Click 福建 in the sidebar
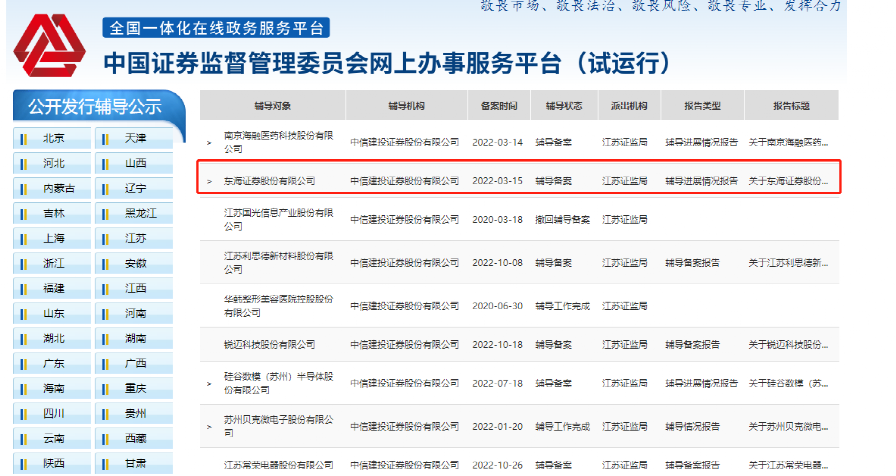Screen dimensions: 896x476 52,289
